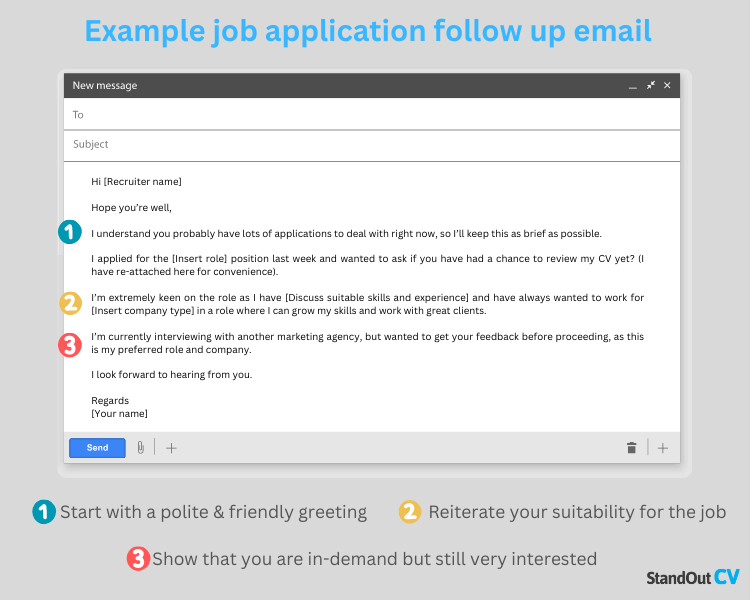Open the plus options beside the paperclip

point(171,448)
